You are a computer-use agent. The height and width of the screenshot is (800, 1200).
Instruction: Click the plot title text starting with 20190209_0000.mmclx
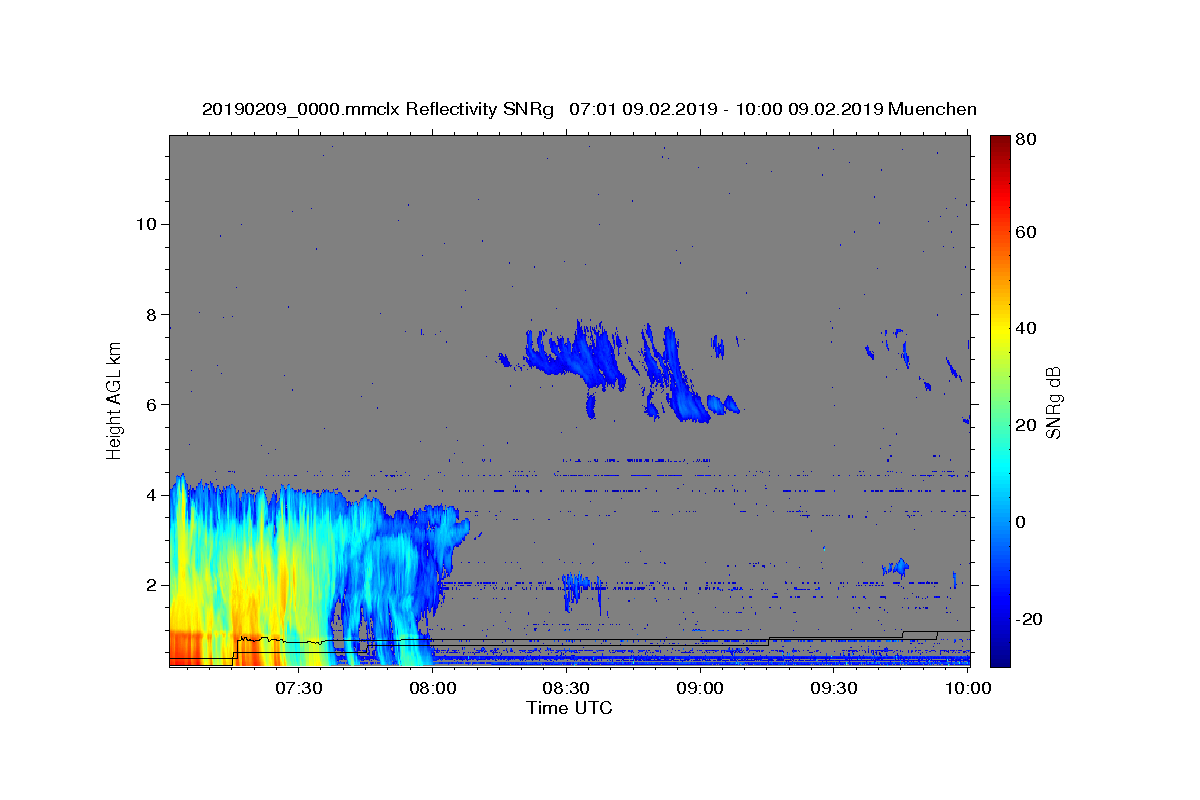point(589,109)
